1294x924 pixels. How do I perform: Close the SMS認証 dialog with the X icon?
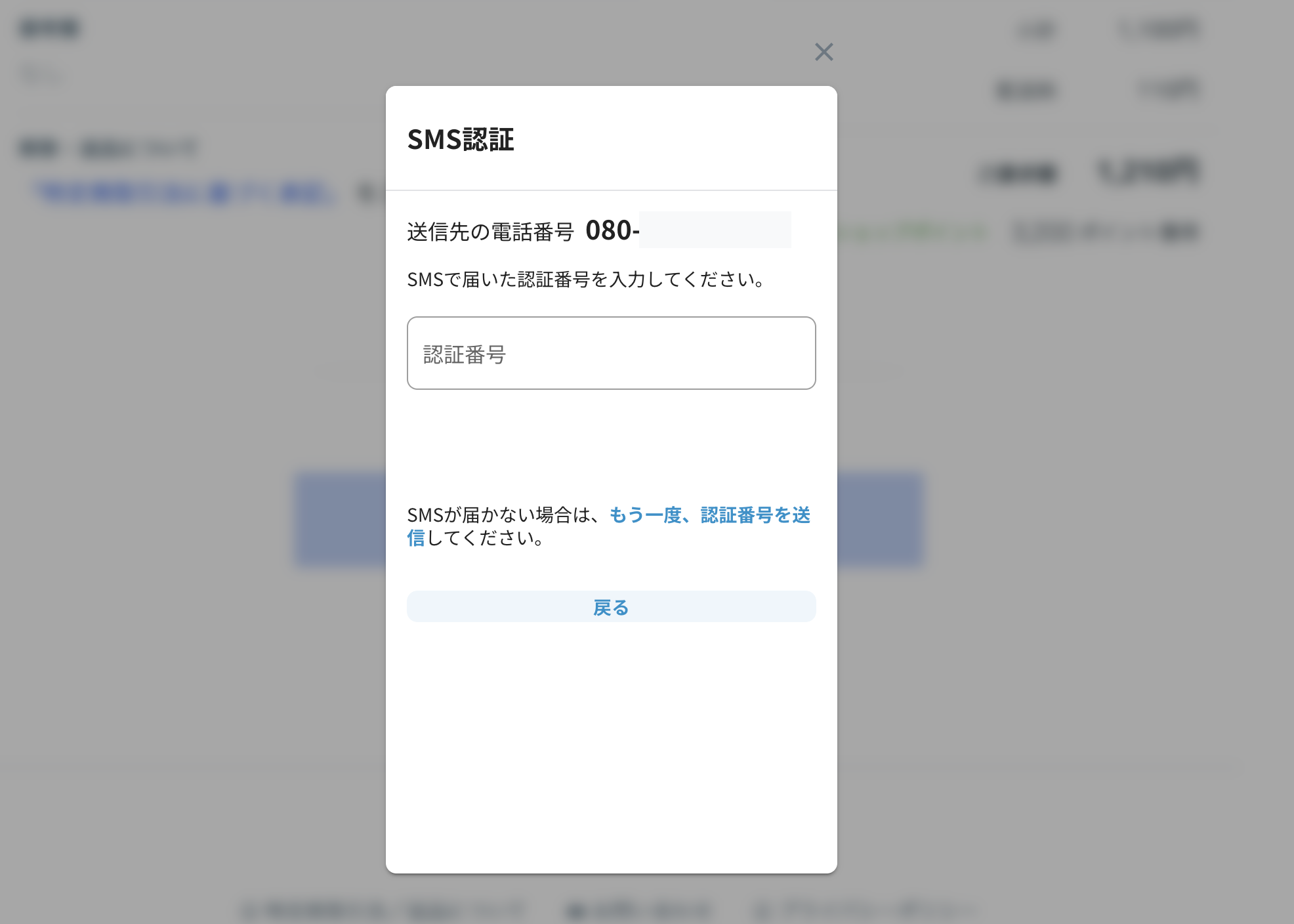pos(824,52)
